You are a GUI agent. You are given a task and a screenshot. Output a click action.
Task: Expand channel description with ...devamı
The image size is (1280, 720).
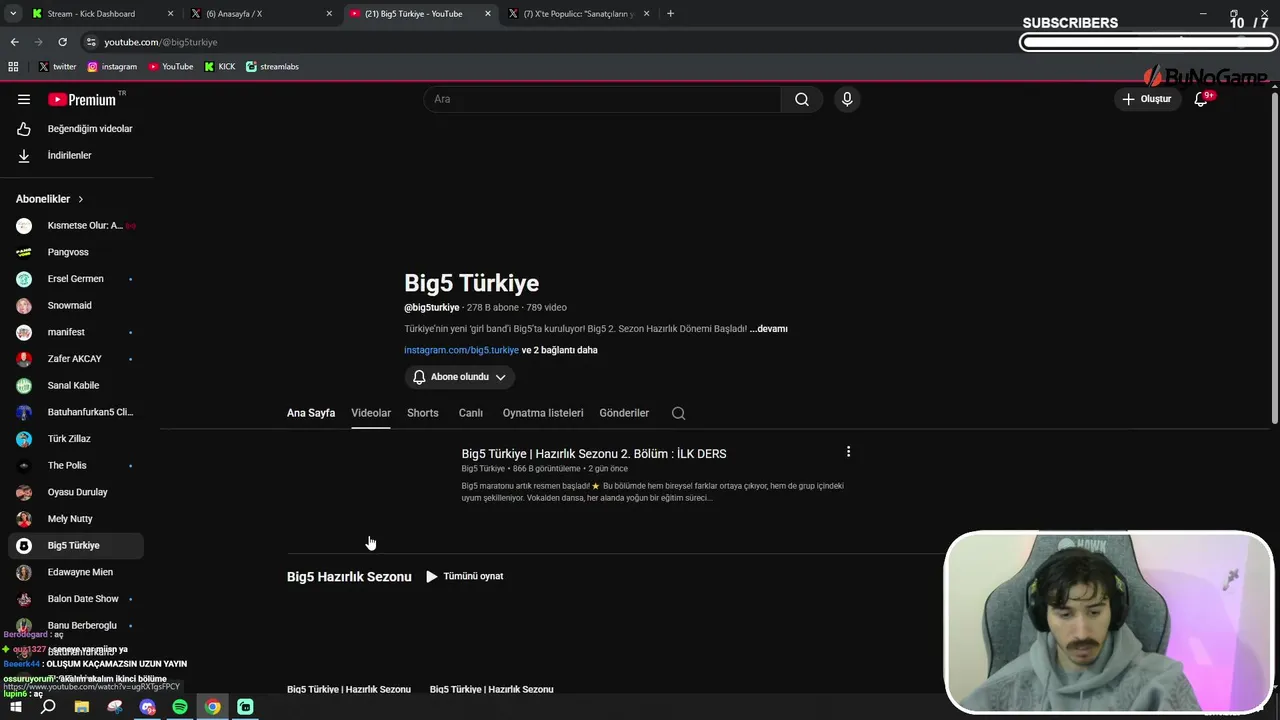[x=768, y=329]
